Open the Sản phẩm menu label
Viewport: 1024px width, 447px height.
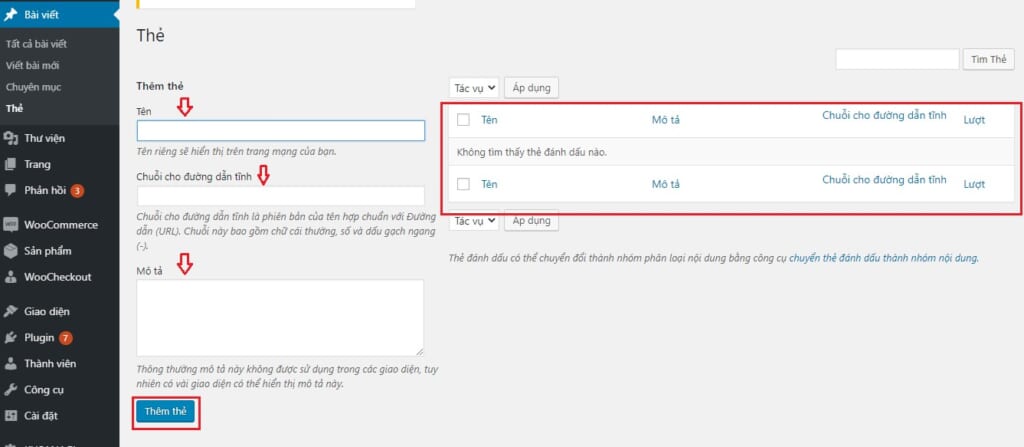point(48,251)
